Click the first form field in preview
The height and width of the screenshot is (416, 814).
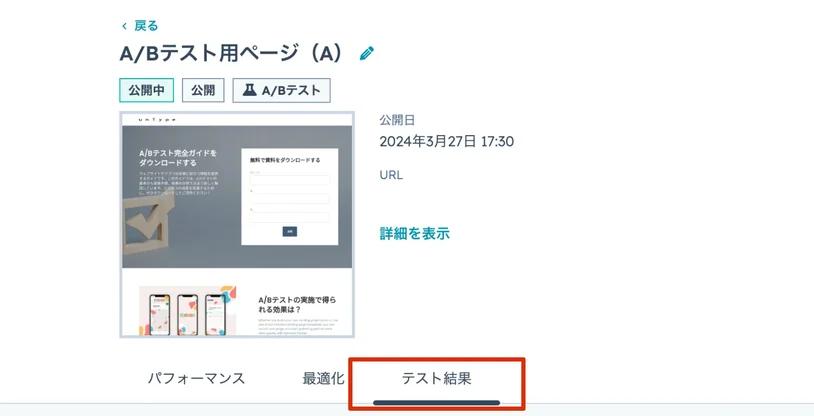pyautogui.click(x=290, y=180)
